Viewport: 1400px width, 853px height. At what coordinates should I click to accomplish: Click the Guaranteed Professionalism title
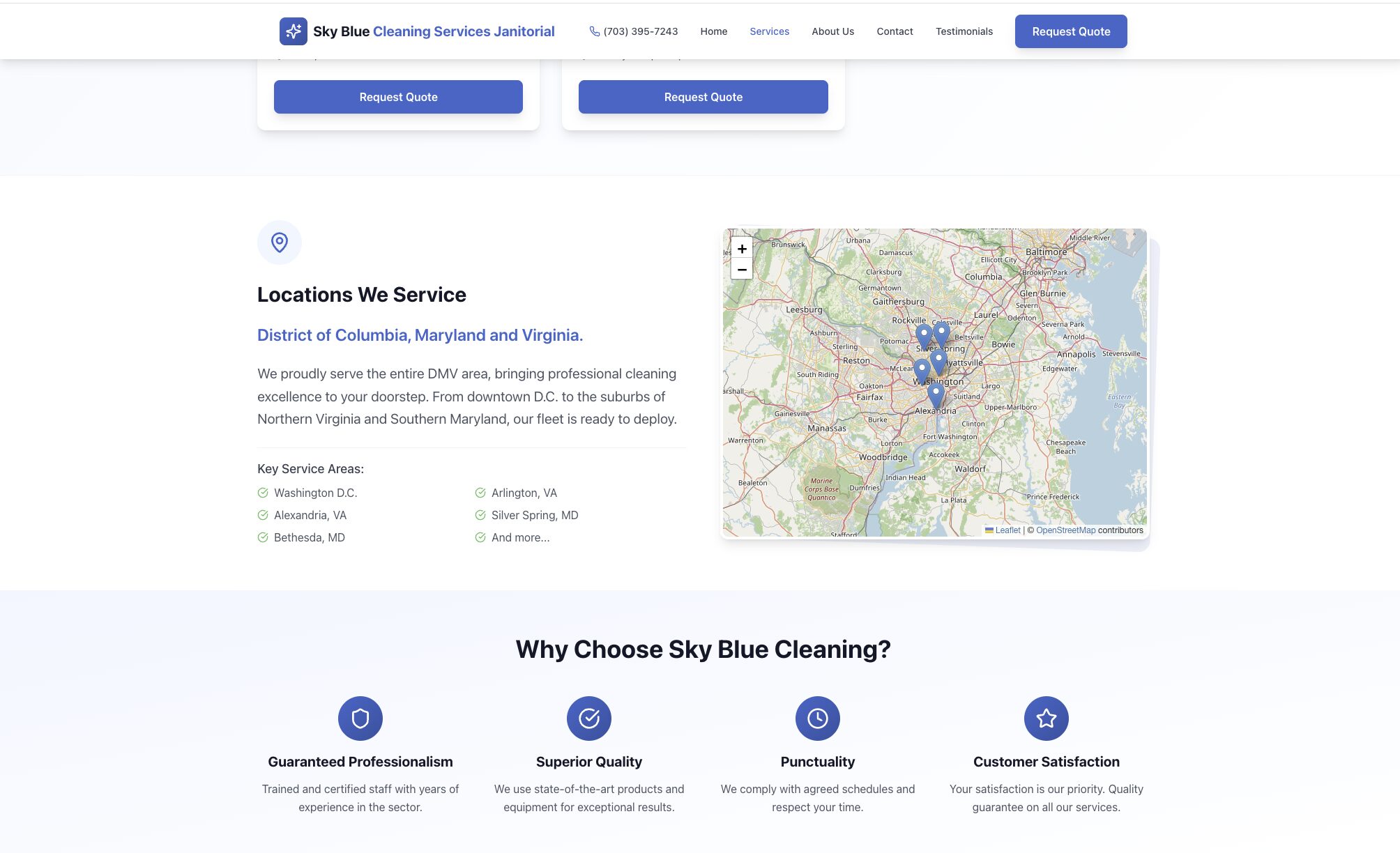360,762
